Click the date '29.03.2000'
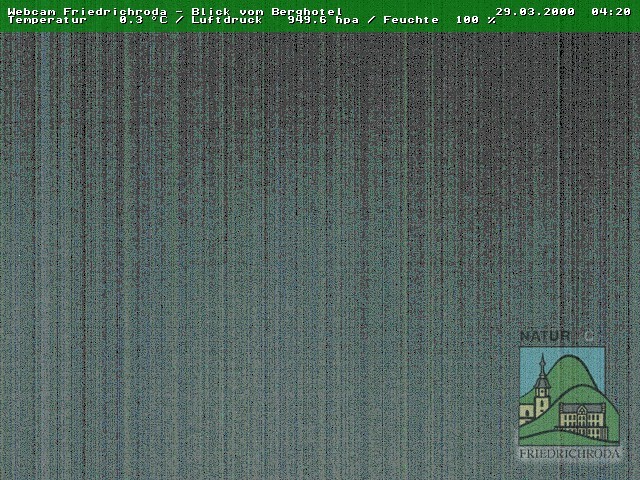This screenshot has height=480, width=640. (535, 11)
